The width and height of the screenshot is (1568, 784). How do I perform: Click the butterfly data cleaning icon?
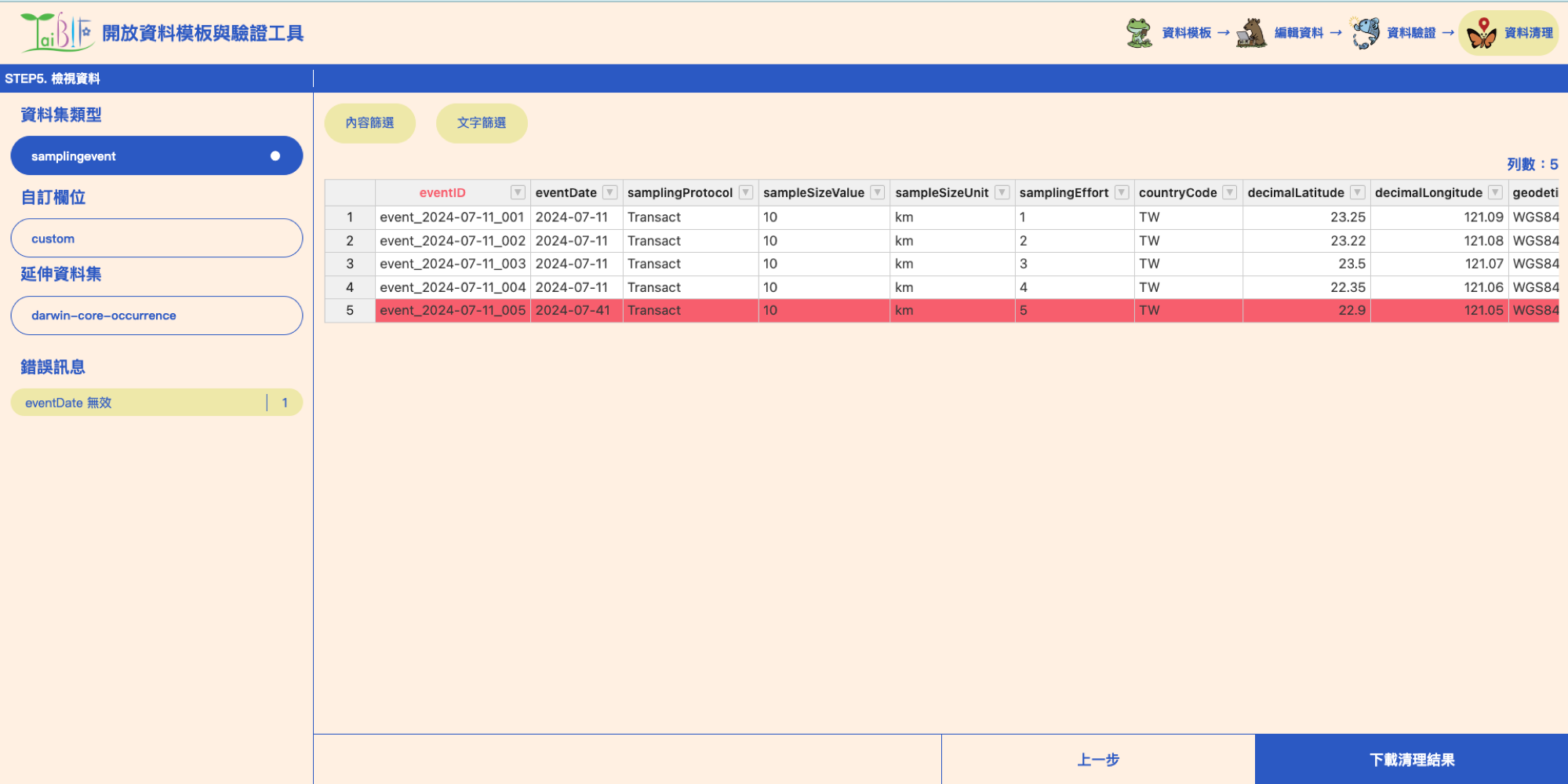pyautogui.click(x=1482, y=33)
